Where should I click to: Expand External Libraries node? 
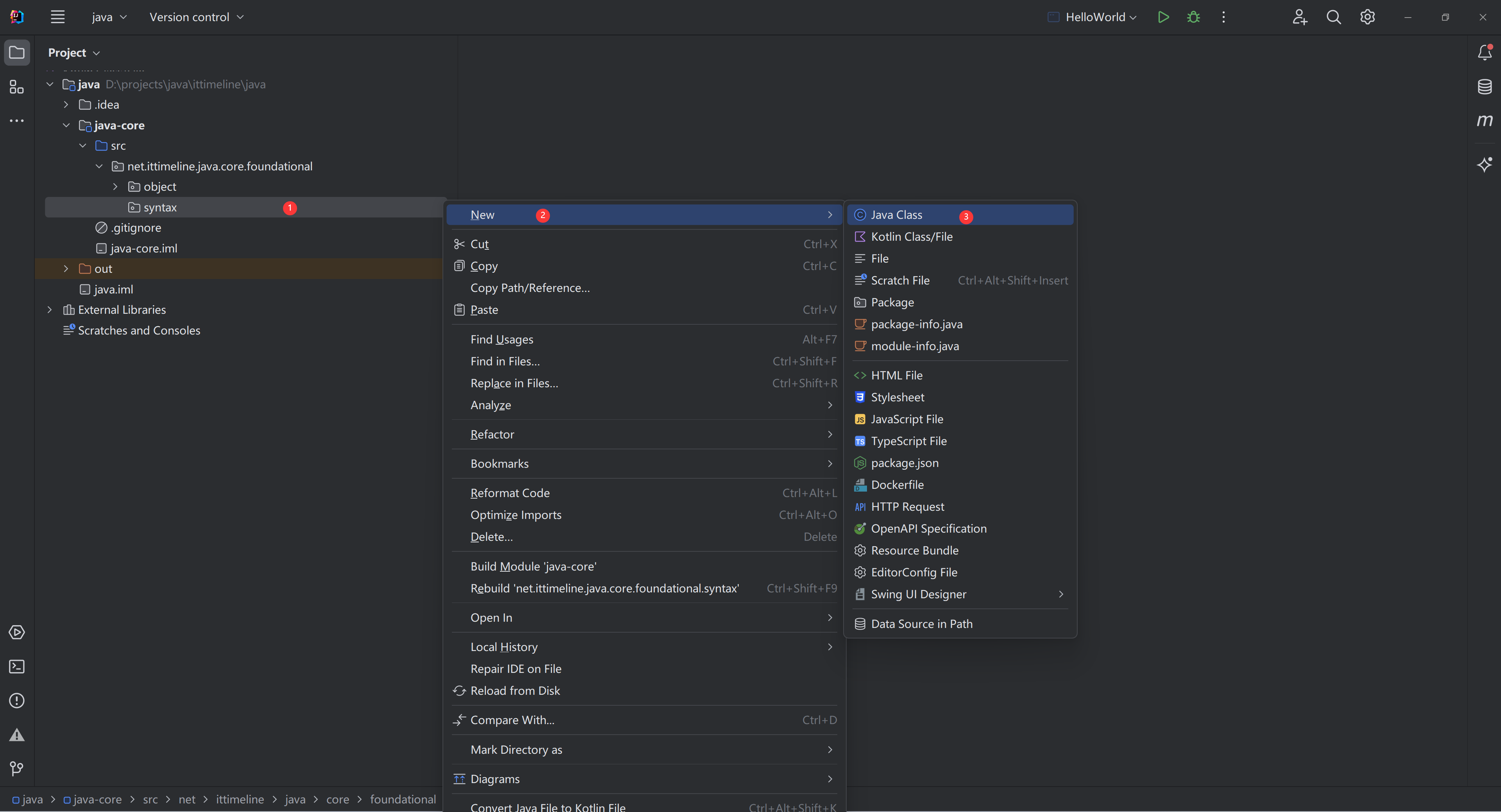tap(50, 310)
